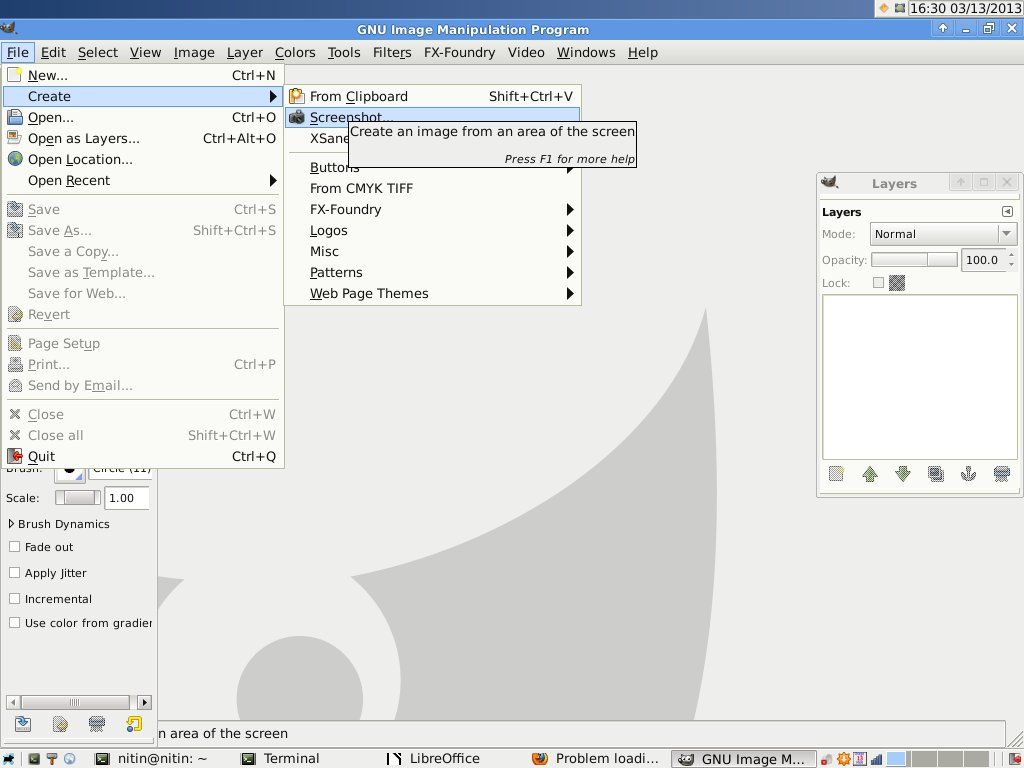The image size is (1024, 768).
Task: Toggle the Apply Jitter checkbox
Action: [14, 573]
